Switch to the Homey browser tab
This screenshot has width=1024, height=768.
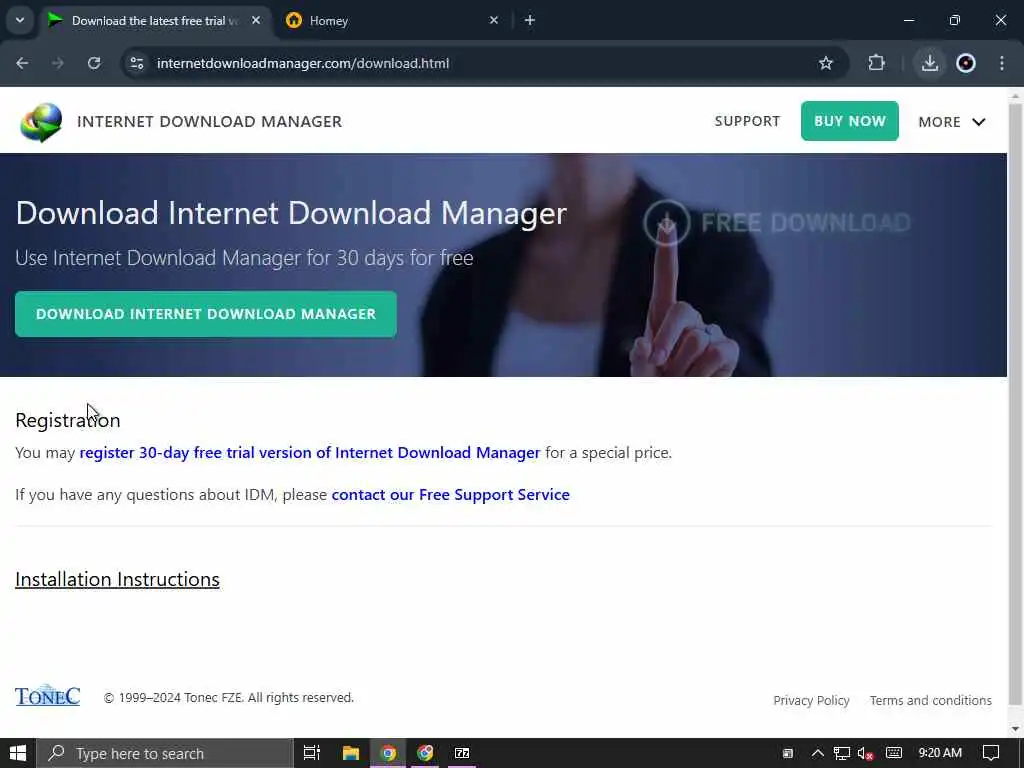(x=391, y=20)
